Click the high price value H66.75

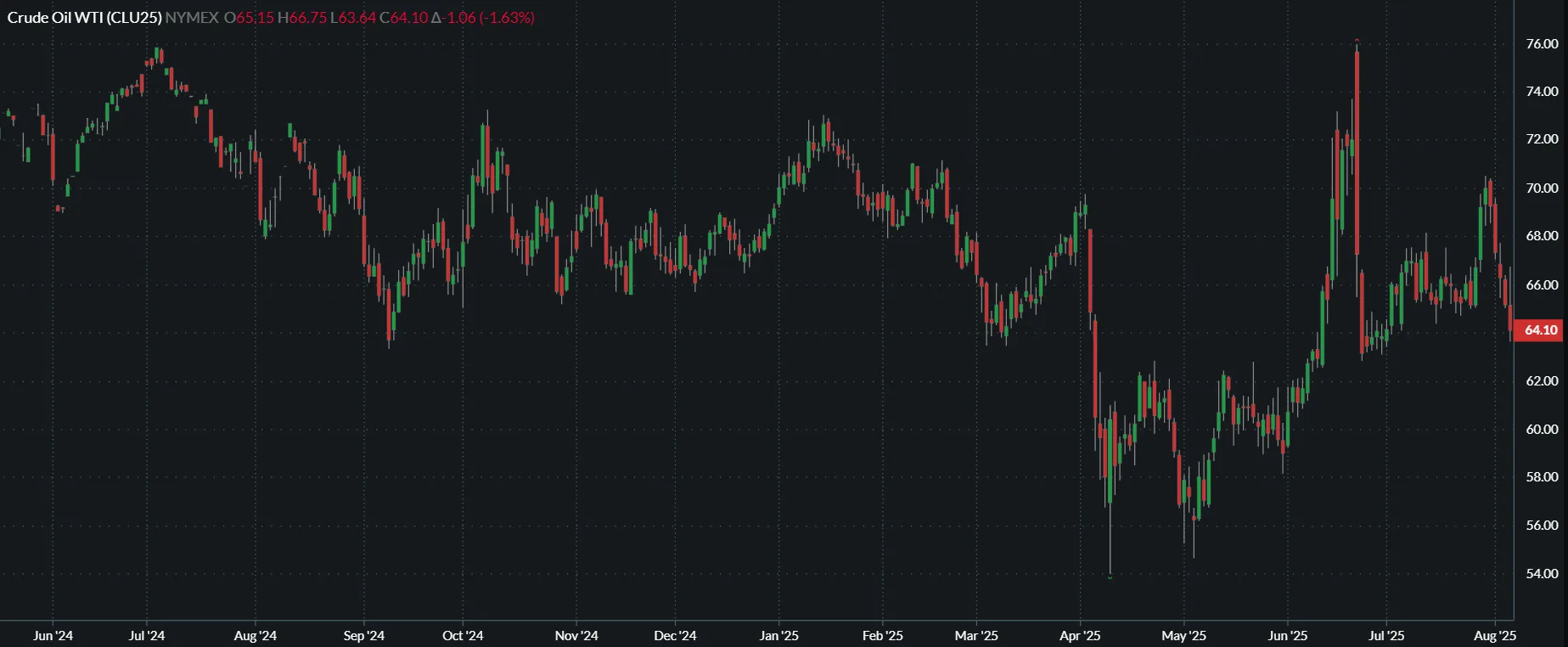pos(302,17)
